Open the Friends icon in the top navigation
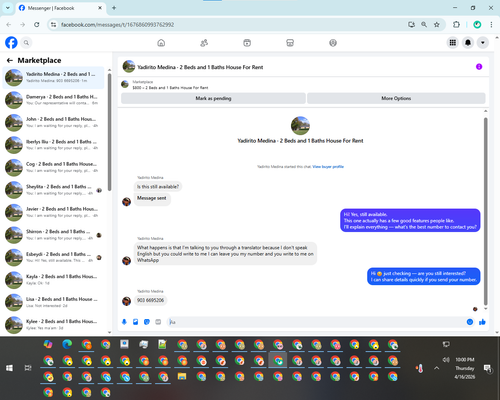 204,43
